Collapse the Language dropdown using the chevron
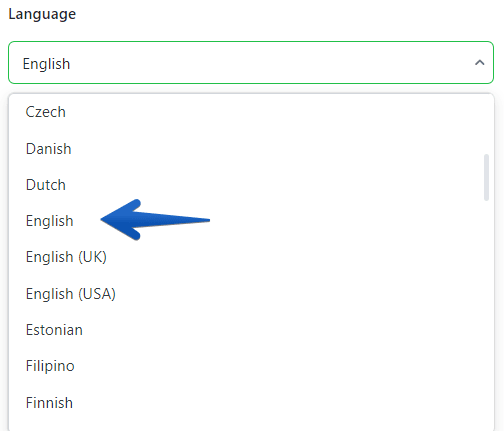The image size is (504, 431). coord(479,63)
